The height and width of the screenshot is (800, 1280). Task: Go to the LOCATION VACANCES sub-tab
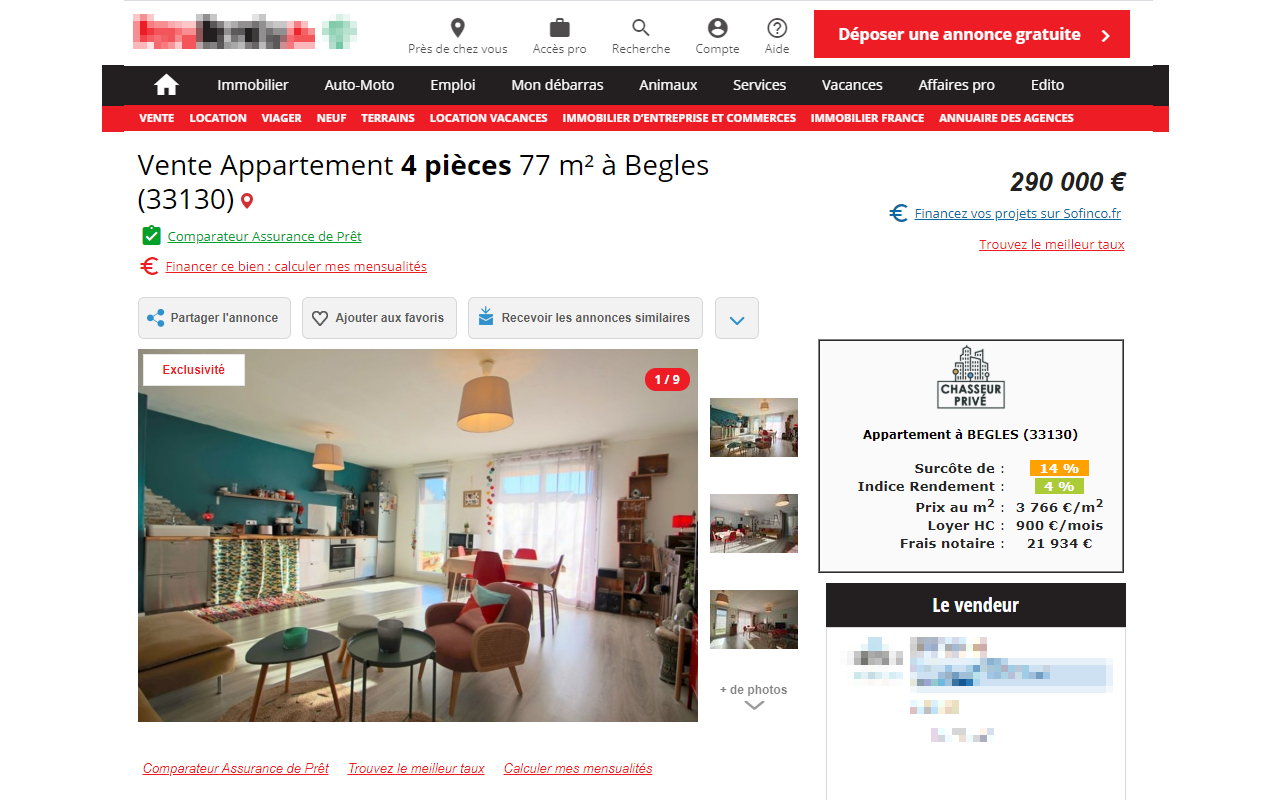tap(489, 118)
